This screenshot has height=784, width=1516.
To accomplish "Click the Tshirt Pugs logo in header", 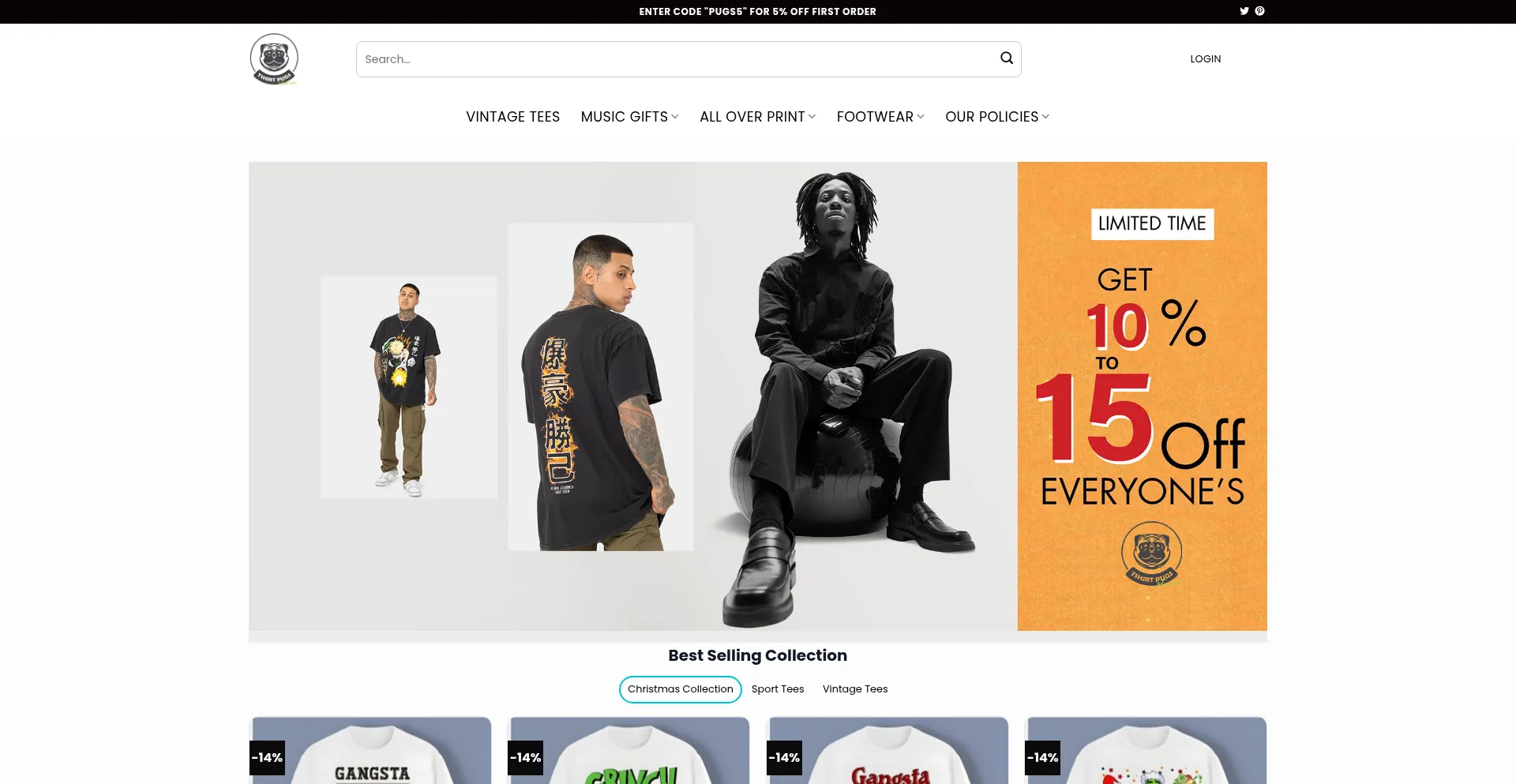I will [x=274, y=59].
